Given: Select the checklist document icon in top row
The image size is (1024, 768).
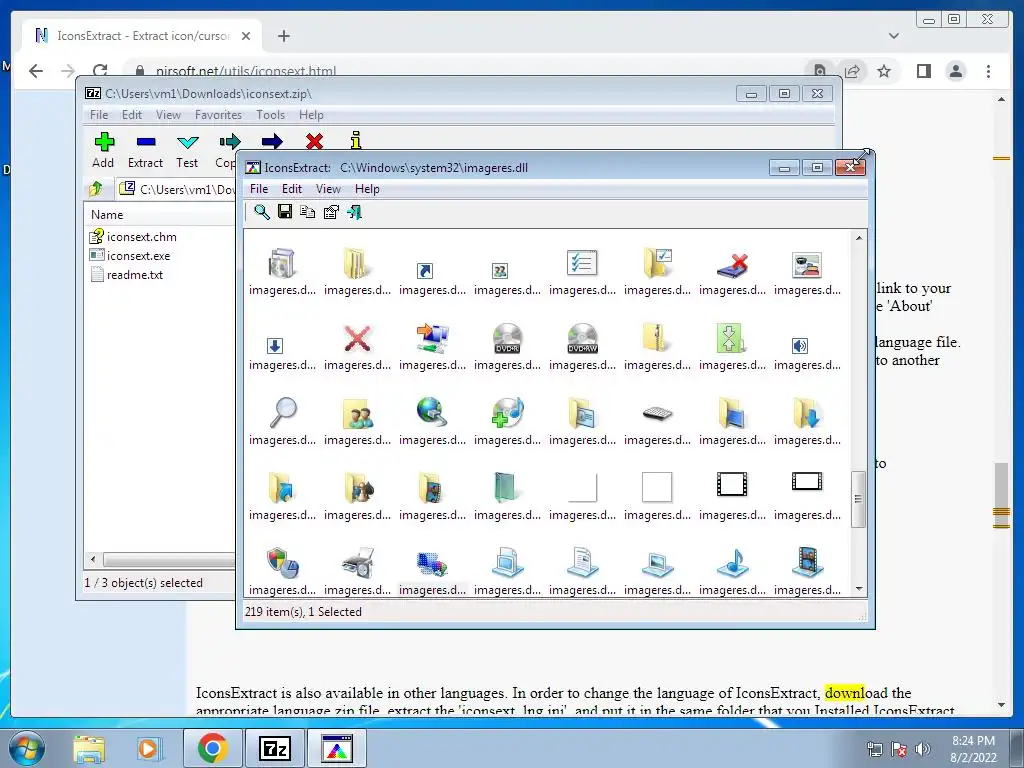Looking at the screenshot, I should [582, 263].
